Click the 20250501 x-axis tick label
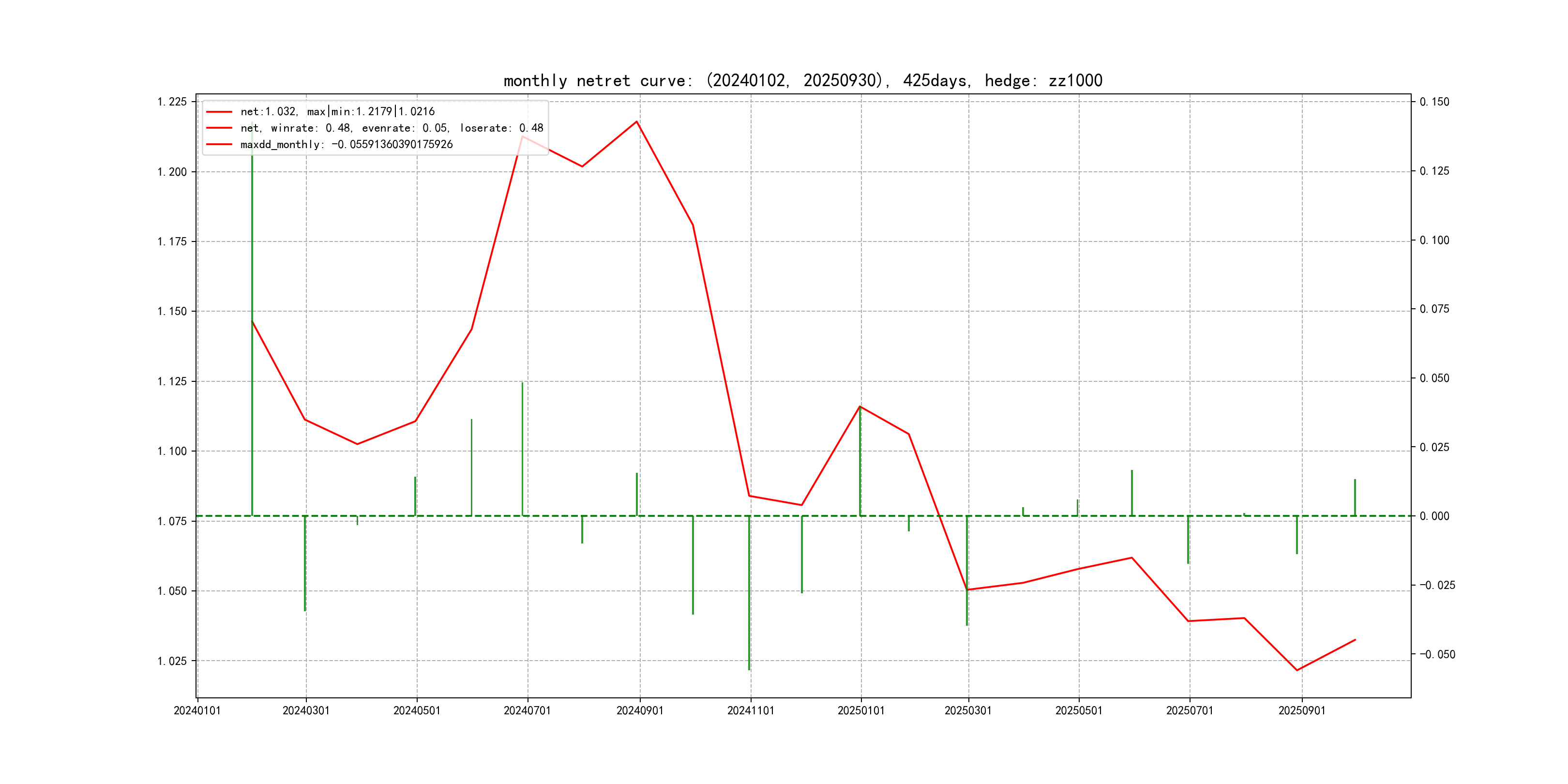 pyautogui.click(x=1079, y=710)
